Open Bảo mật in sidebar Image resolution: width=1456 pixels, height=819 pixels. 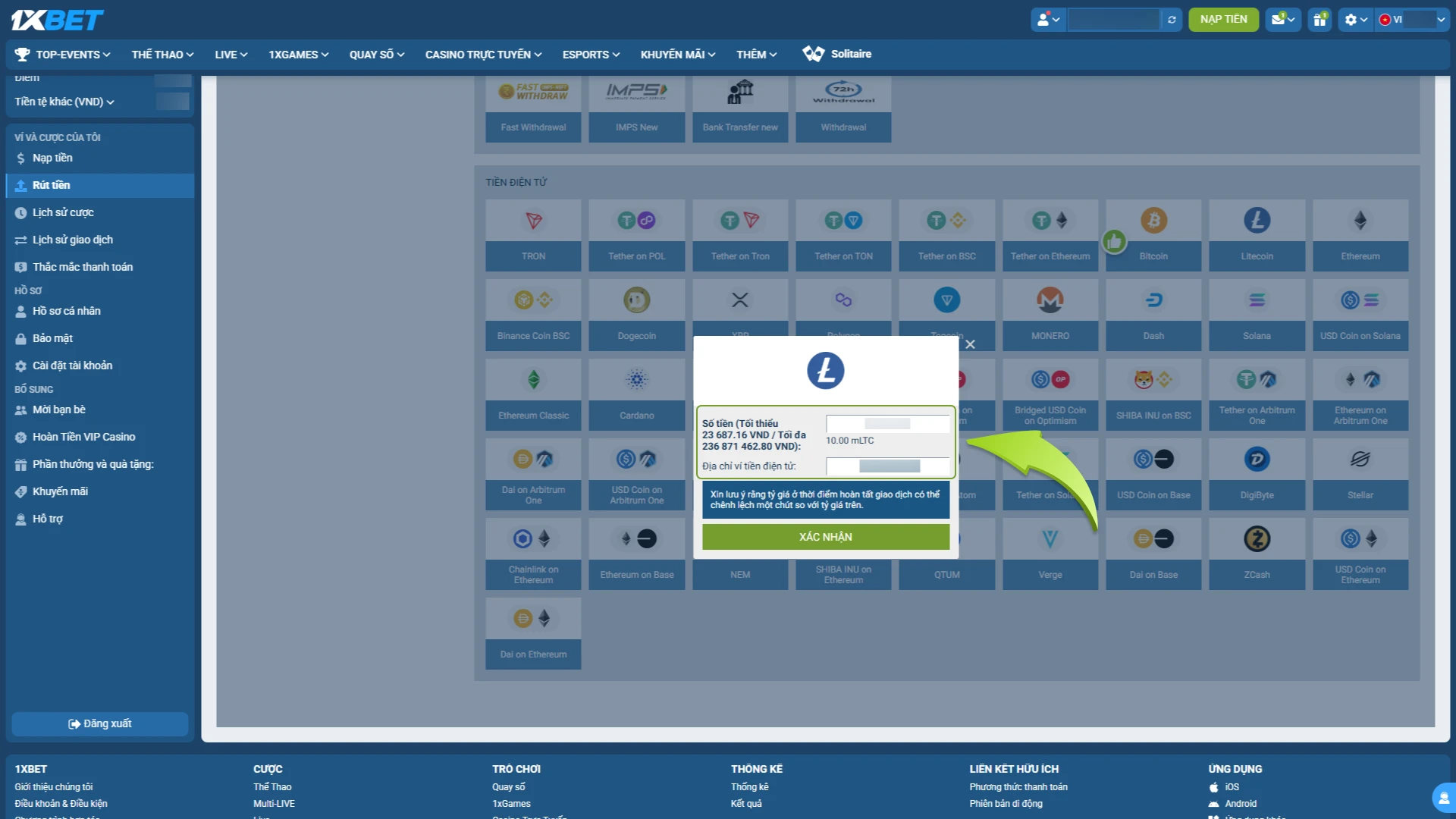tap(100, 338)
